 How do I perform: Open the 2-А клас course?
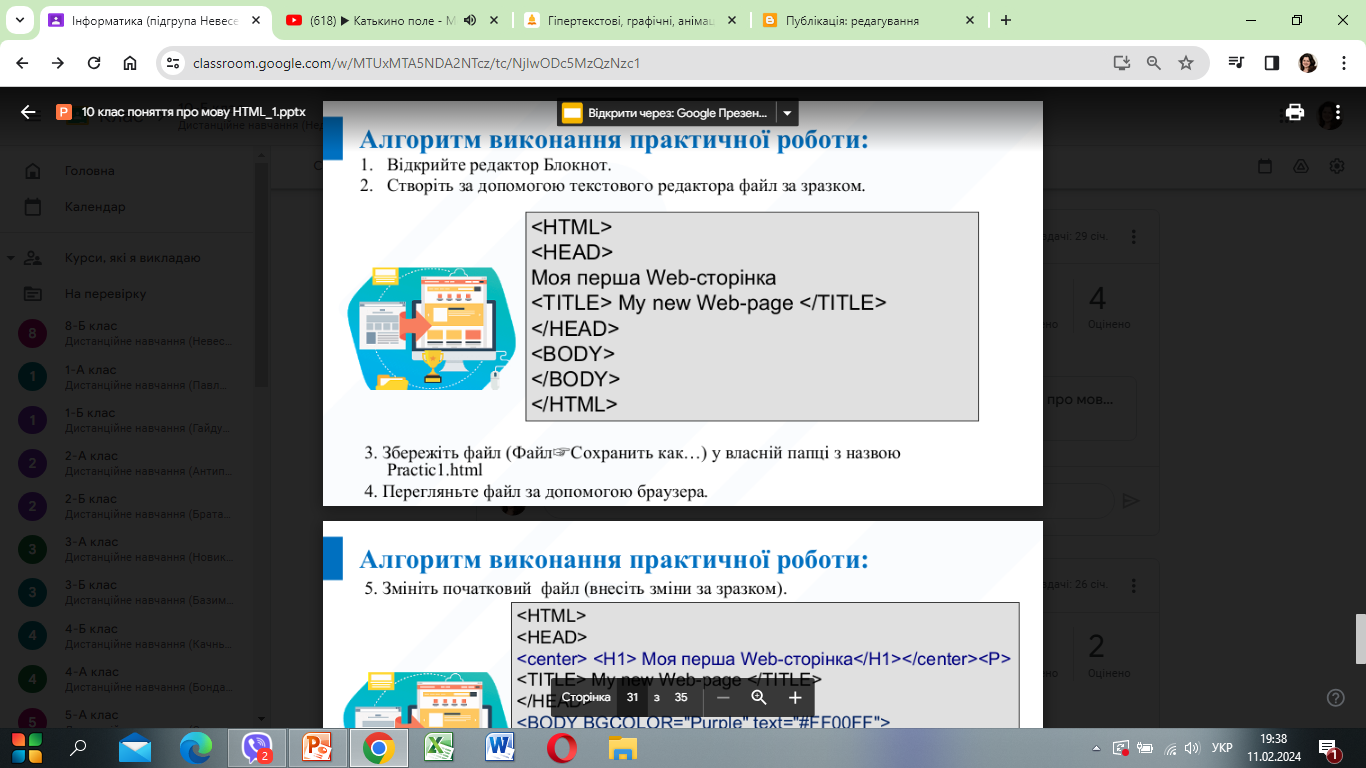[130, 463]
